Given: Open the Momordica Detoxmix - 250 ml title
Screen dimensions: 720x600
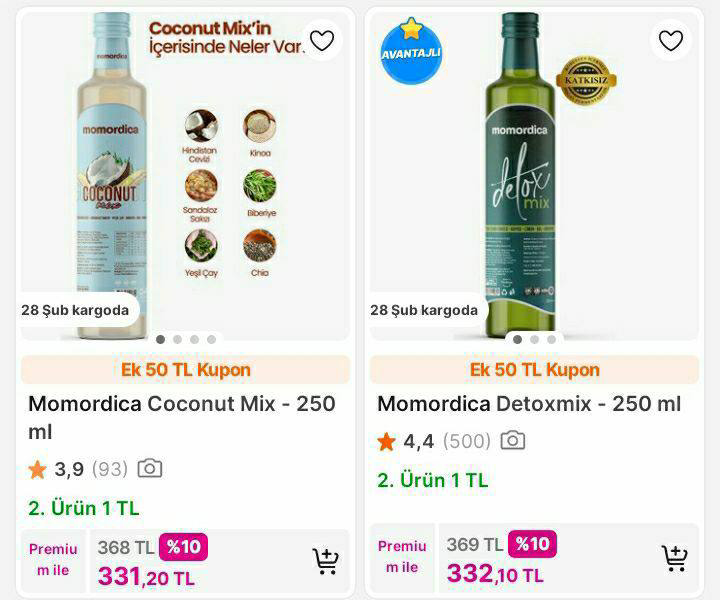Looking at the screenshot, I should click(529, 404).
